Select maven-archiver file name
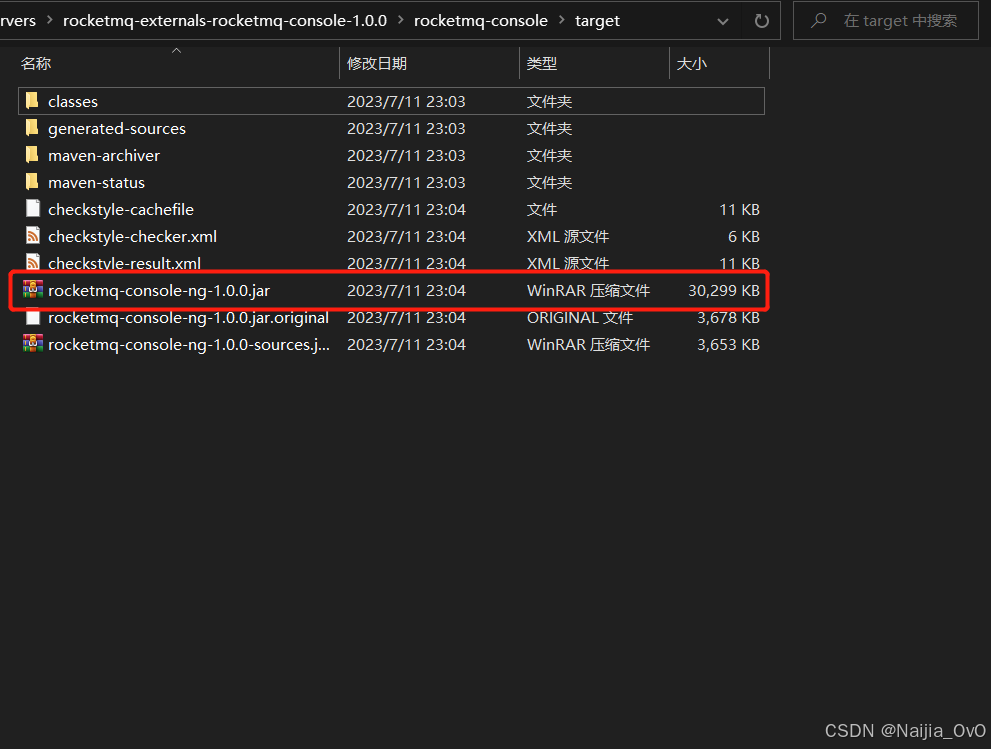The height and width of the screenshot is (749, 991). 104,155
